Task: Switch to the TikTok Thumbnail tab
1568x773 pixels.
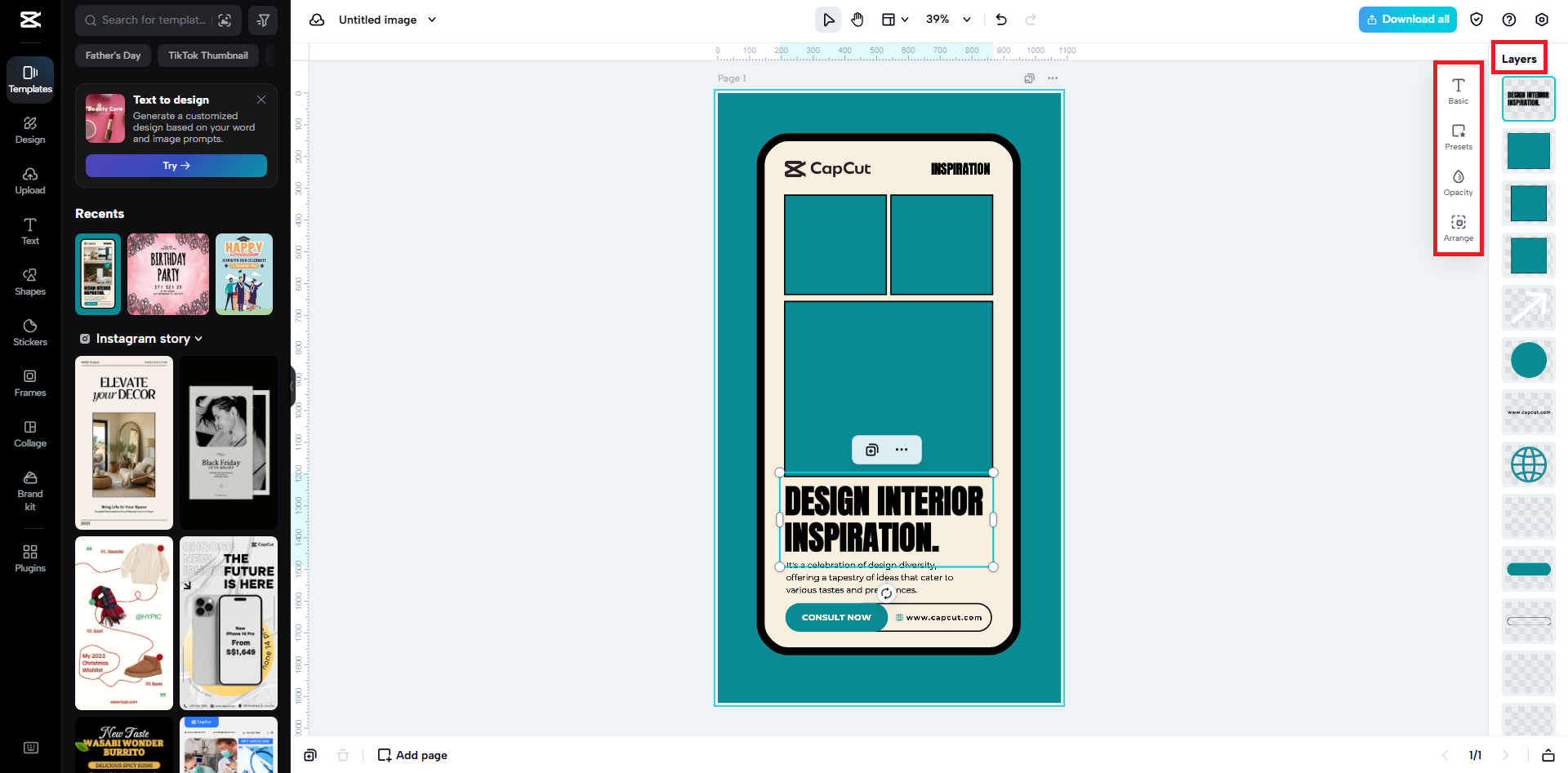Action: [x=207, y=55]
